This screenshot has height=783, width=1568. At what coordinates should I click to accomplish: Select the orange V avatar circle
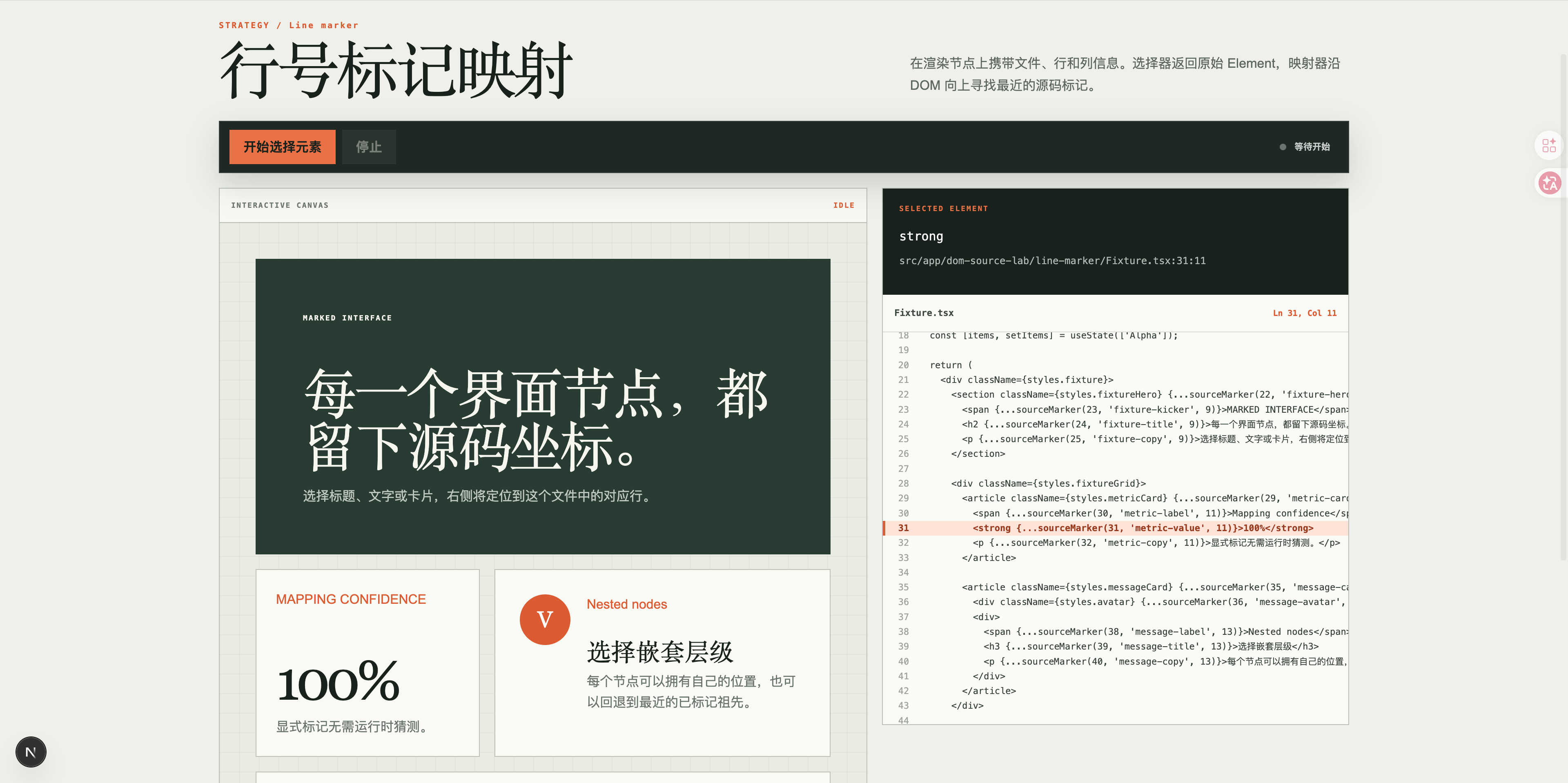point(545,619)
